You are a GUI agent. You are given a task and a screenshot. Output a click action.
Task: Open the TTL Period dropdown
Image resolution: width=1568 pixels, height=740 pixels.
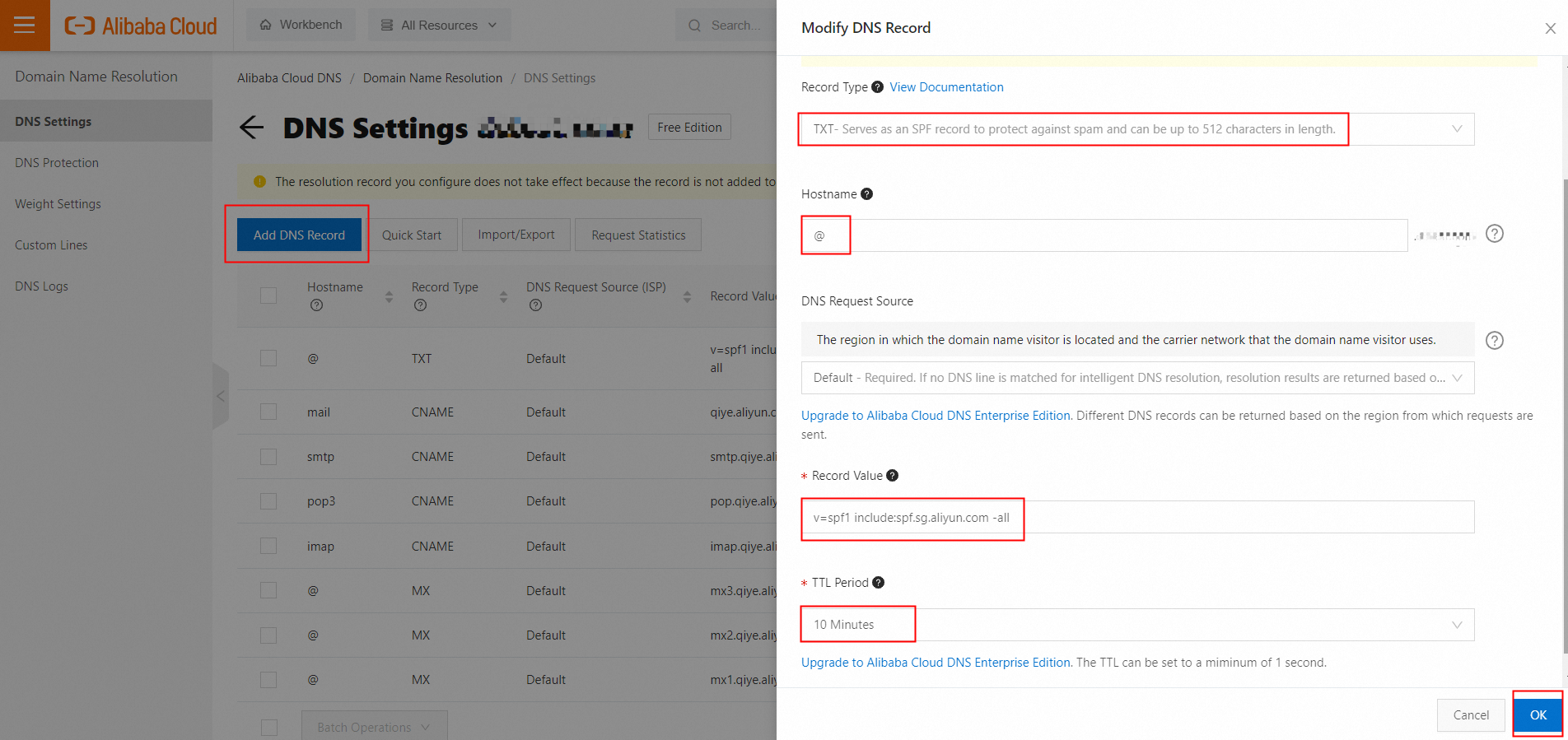1137,625
